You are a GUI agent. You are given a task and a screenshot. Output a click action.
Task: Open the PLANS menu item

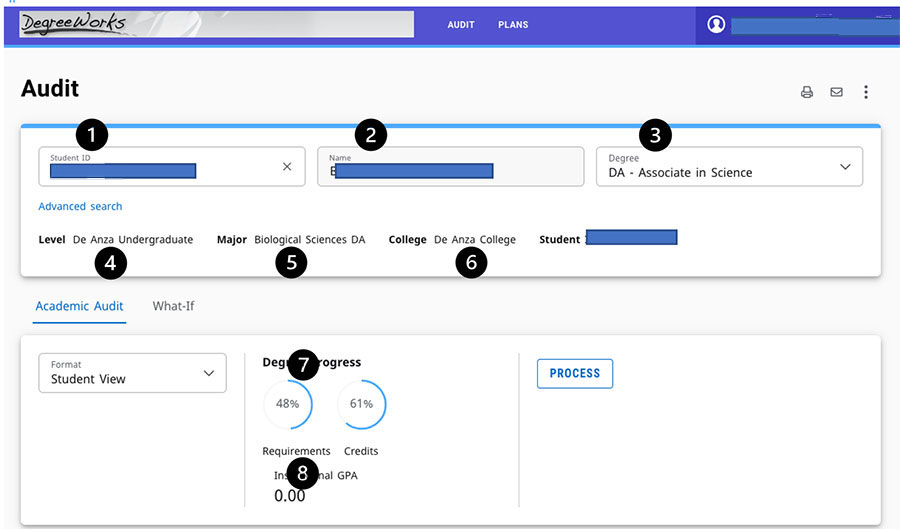[x=513, y=25]
